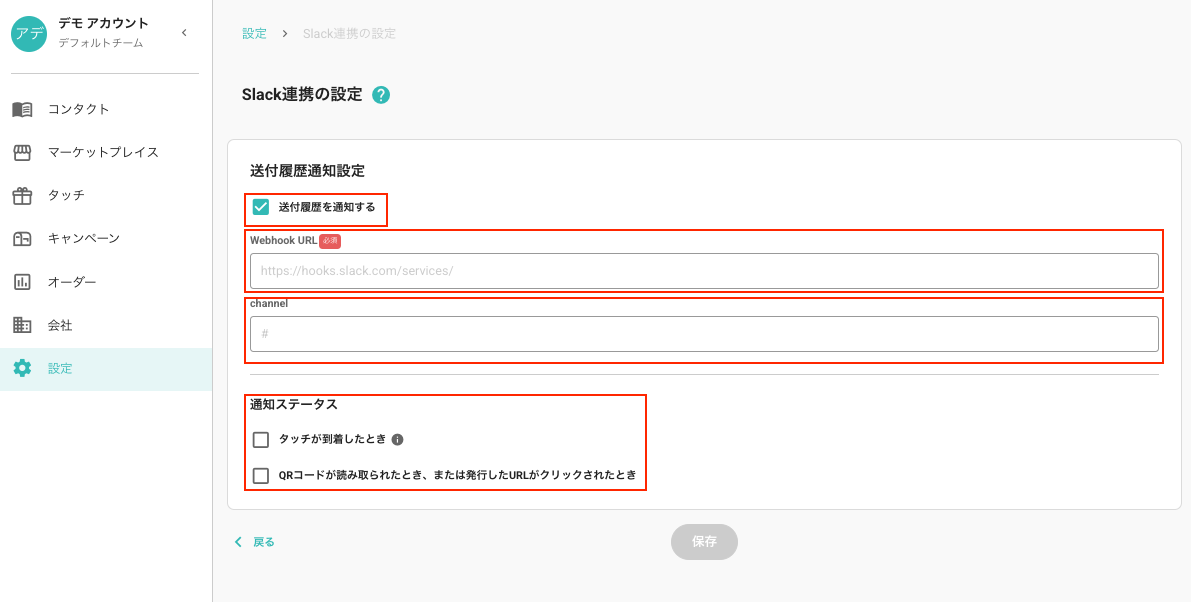Image resolution: width=1191 pixels, height=602 pixels.
Task: Open マーケットプレイス menu item
Action: [106, 153]
